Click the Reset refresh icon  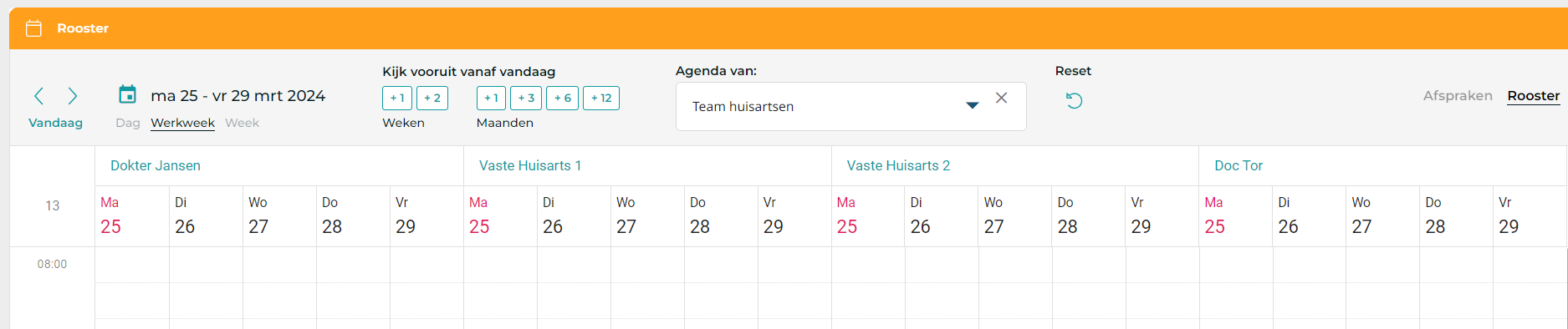click(x=1075, y=101)
